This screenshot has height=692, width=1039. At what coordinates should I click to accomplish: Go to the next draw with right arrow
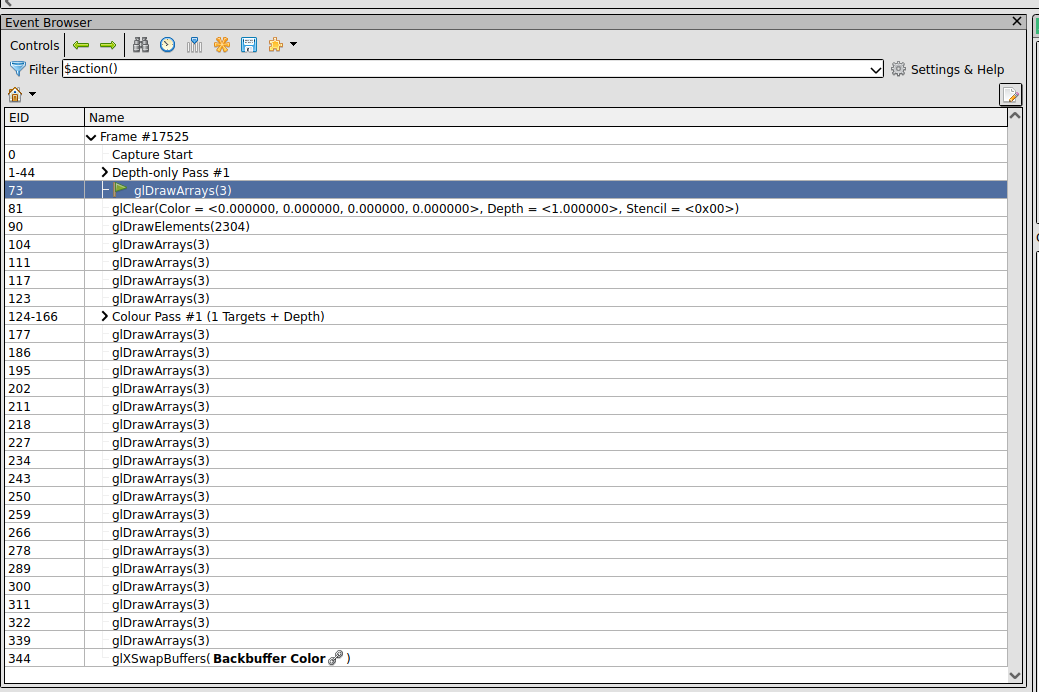click(108, 45)
